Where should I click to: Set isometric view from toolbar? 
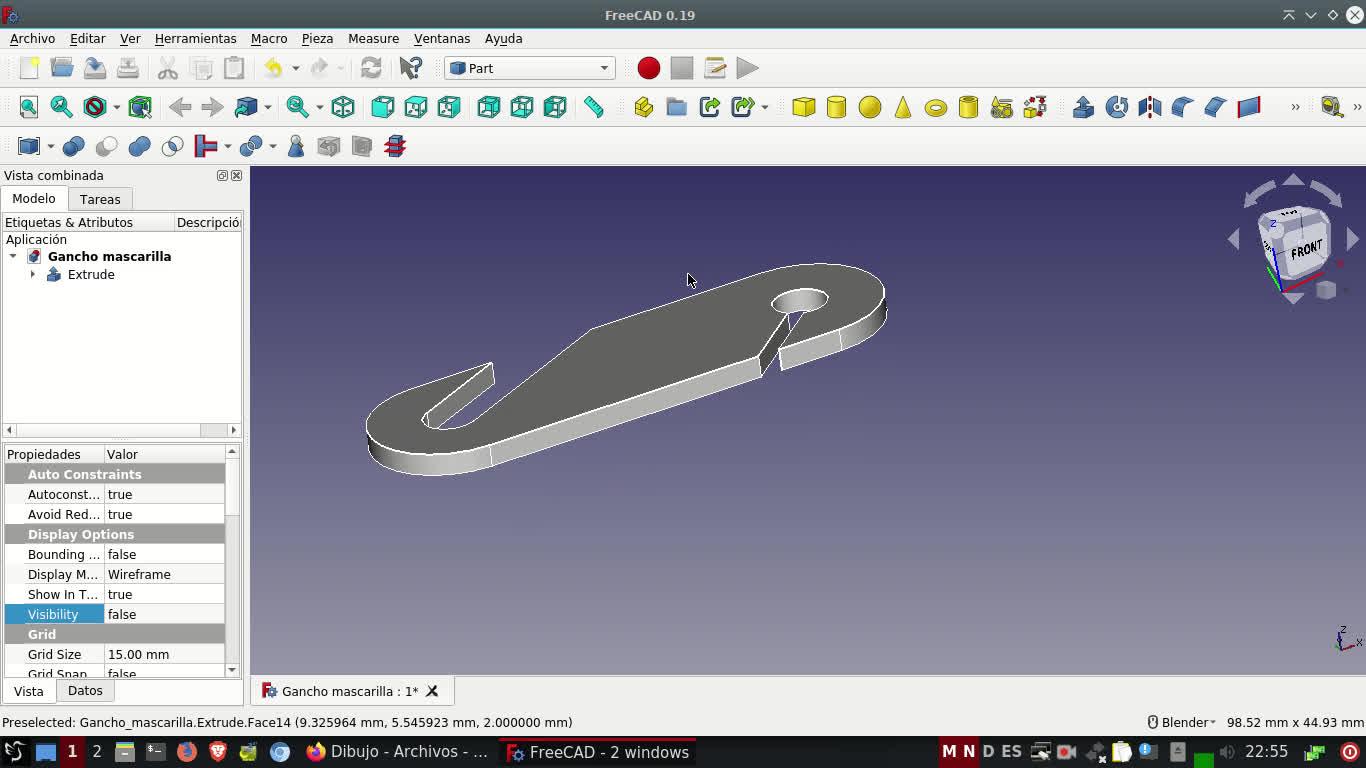(x=343, y=107)
